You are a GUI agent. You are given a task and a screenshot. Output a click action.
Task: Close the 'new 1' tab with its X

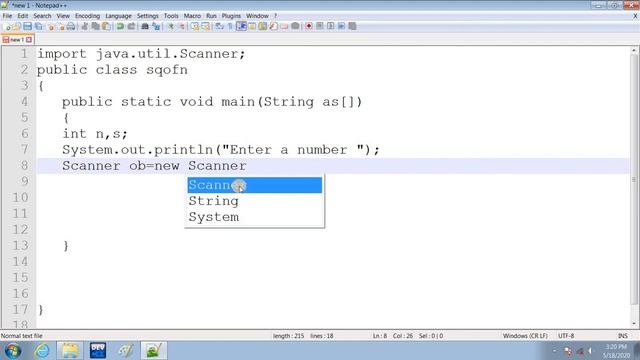(29, 40)
